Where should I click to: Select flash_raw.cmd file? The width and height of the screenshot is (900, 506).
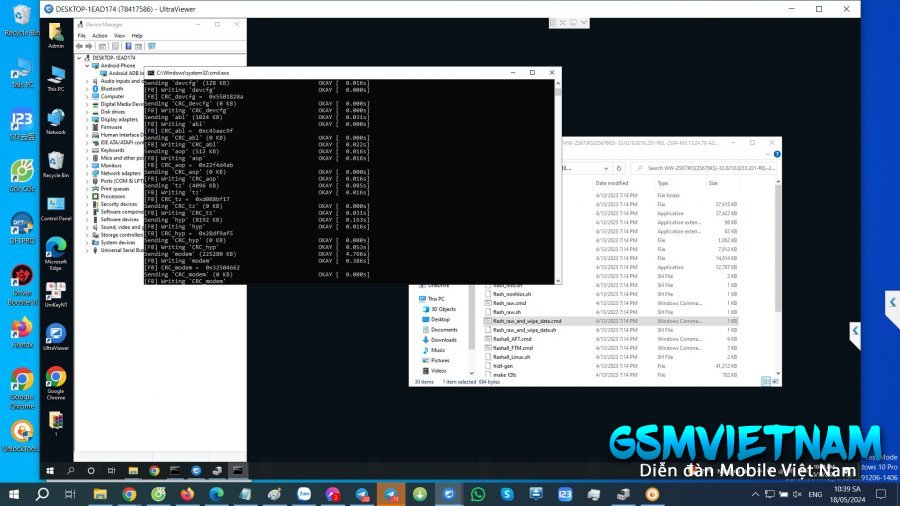pyautogui.click(x=509, y=303)
